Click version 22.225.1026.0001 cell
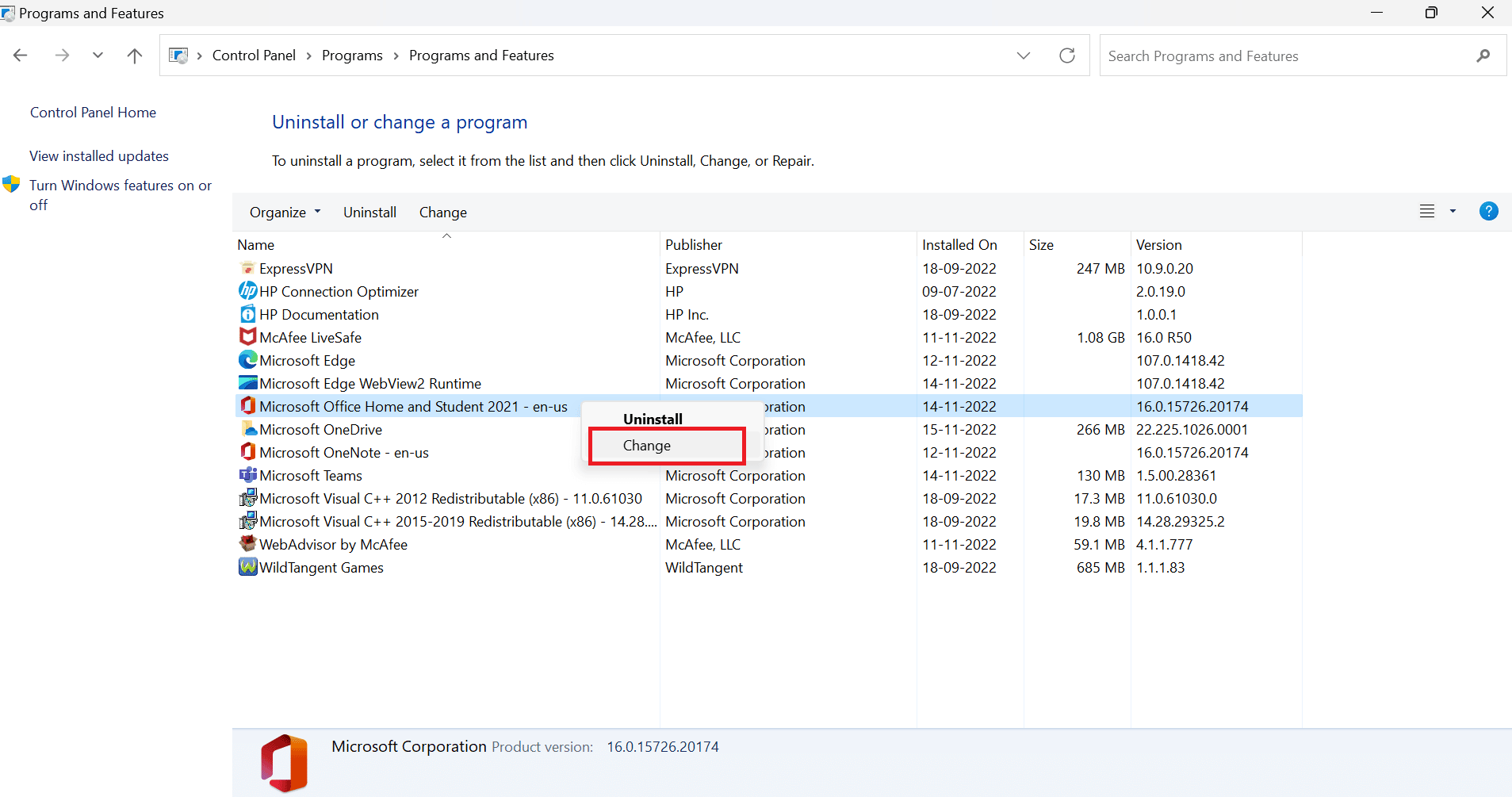Image resolution: width=1512 pixels, height=797 pixels. tap(1192, 430)
